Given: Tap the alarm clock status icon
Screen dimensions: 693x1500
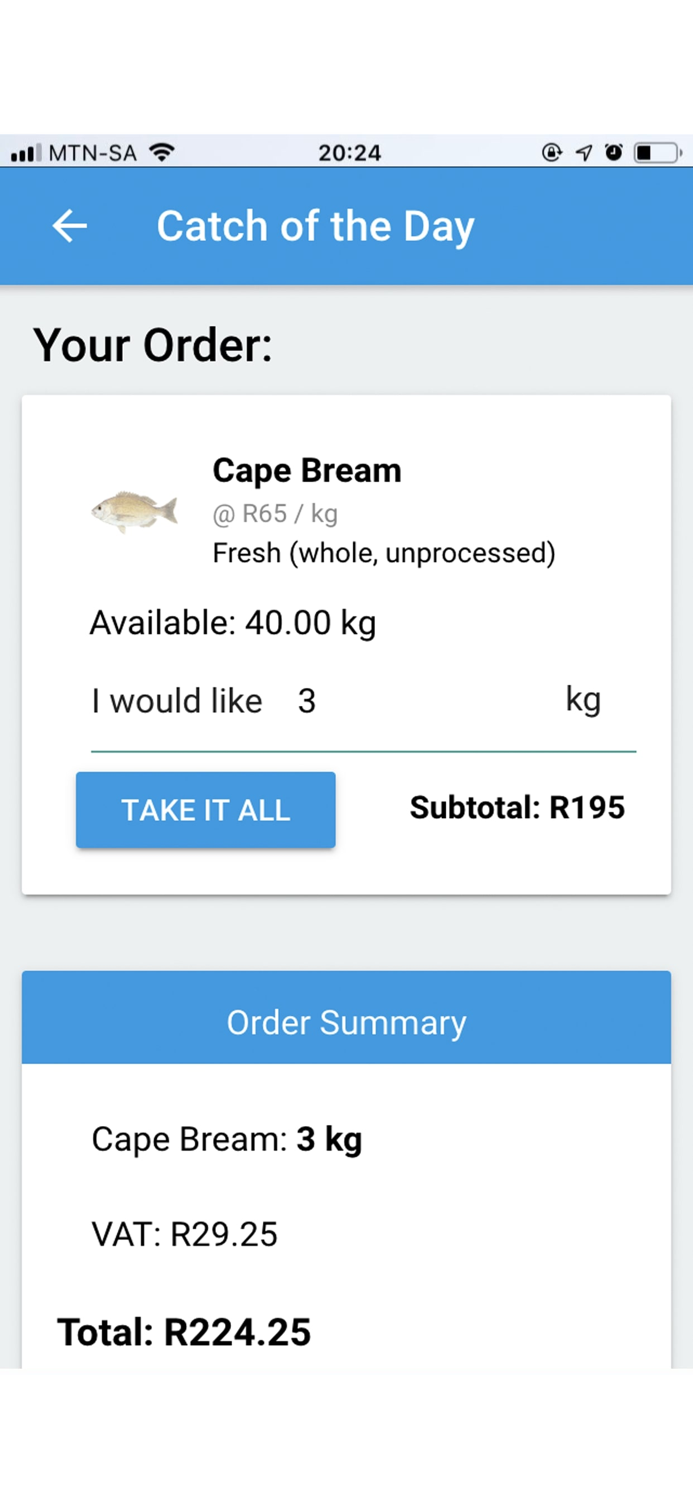Looking at the screenshot, I should (613, 153).
